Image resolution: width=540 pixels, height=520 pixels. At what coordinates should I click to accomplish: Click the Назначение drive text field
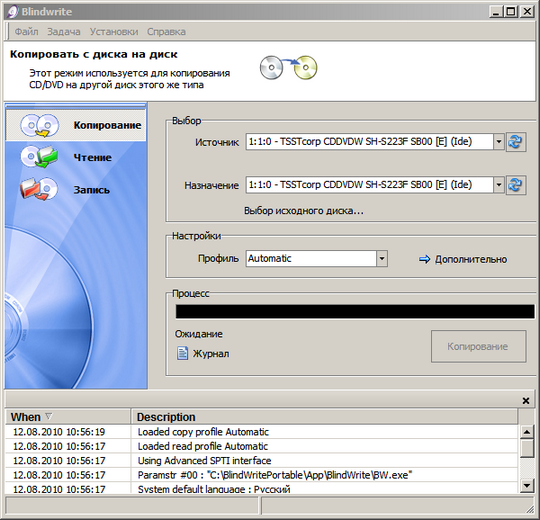click(369, 185)
